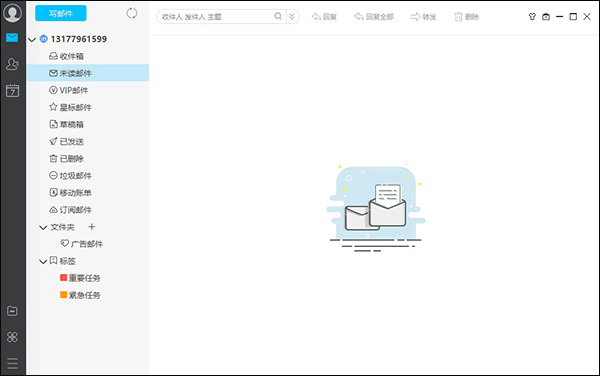Screen dimensions: 600x376
Task: Click the tag icon of 广告邮件
Action: tap(65, 243)
